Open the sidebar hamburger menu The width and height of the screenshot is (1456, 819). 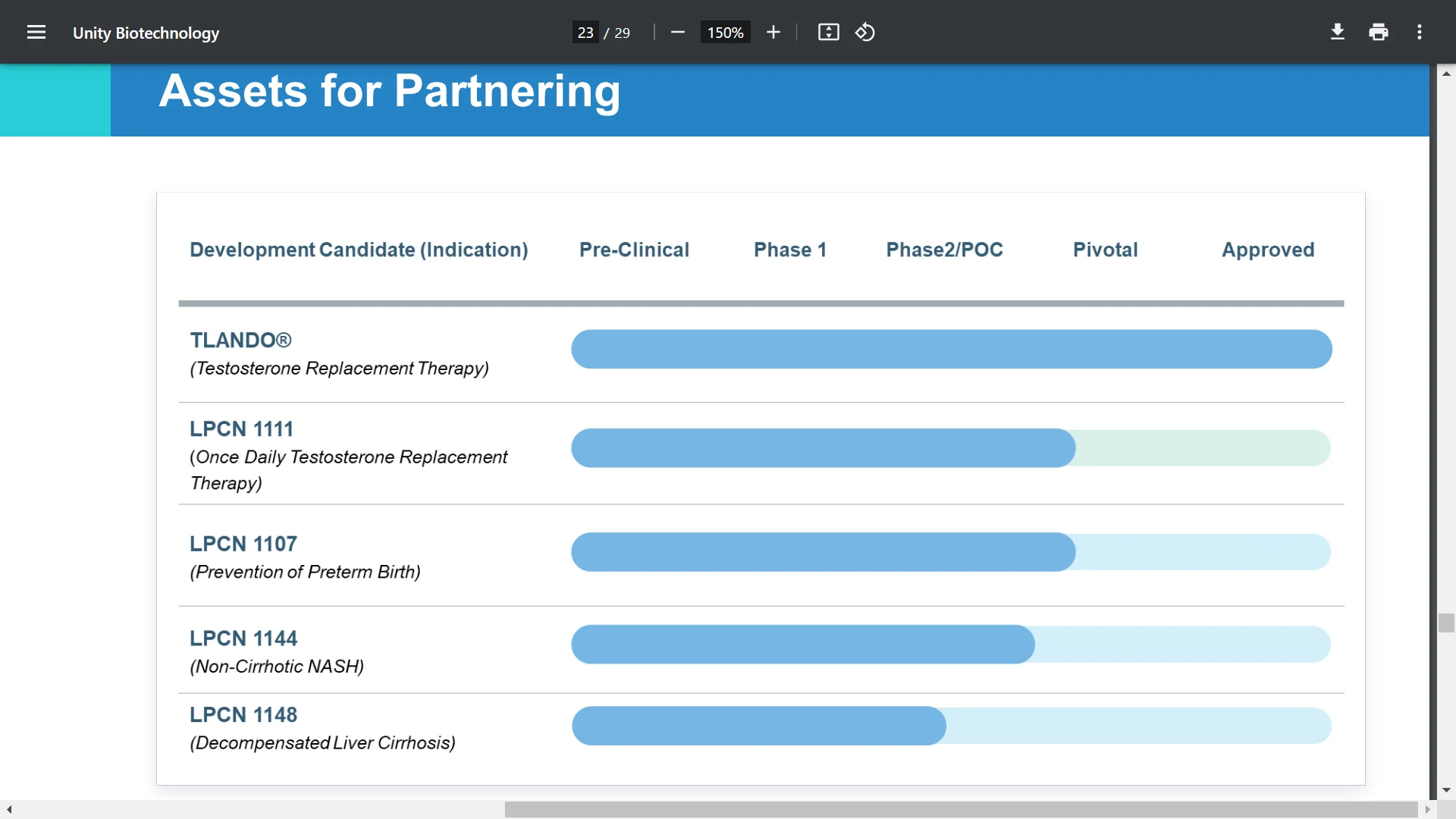pos(36,33)
